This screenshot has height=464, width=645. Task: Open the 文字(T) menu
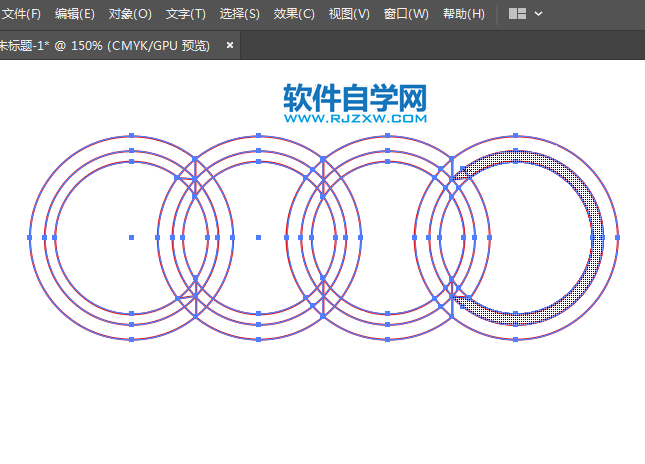point(186,14)
